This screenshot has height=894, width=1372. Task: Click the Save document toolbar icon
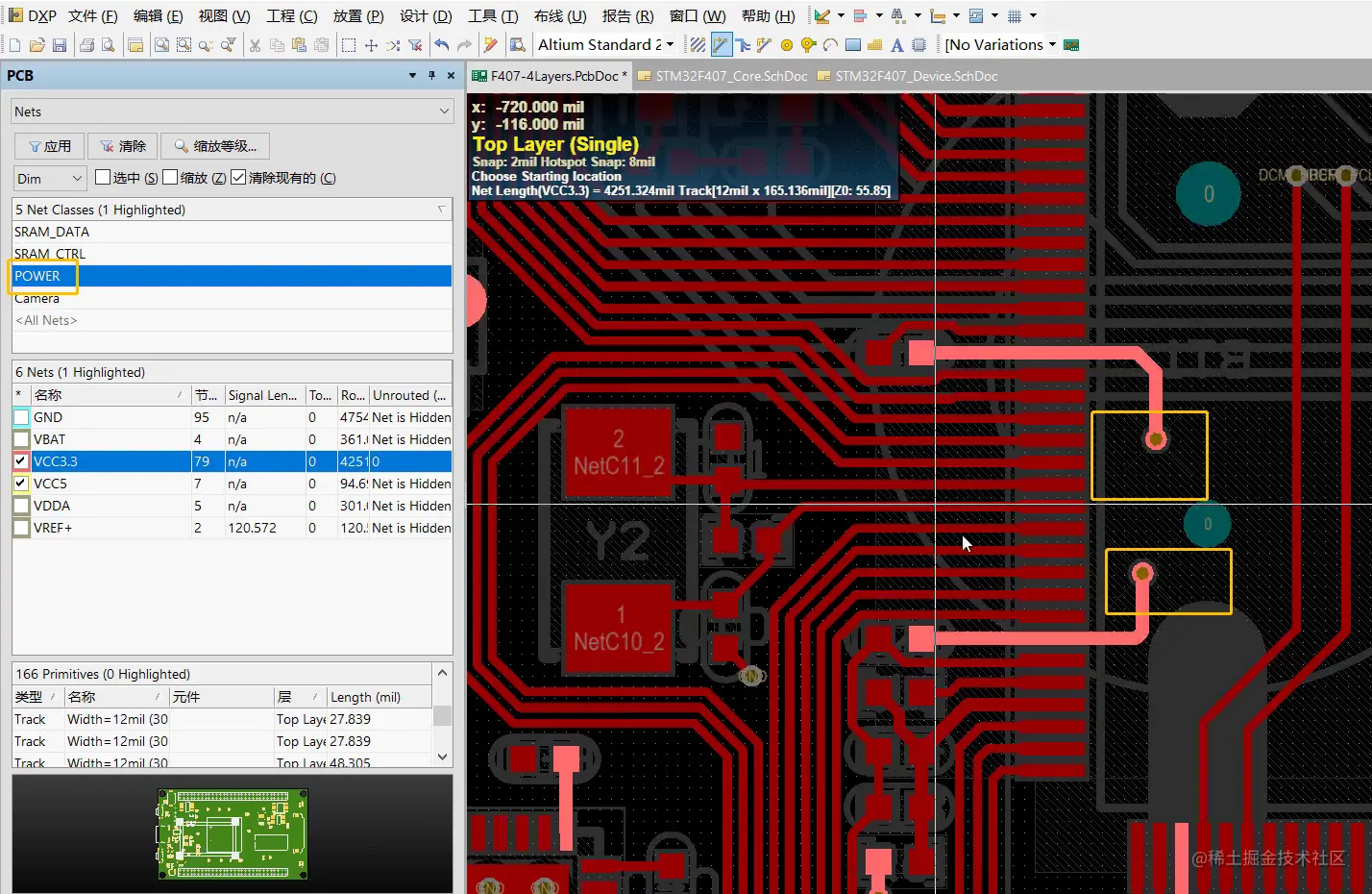pos(60,45)
